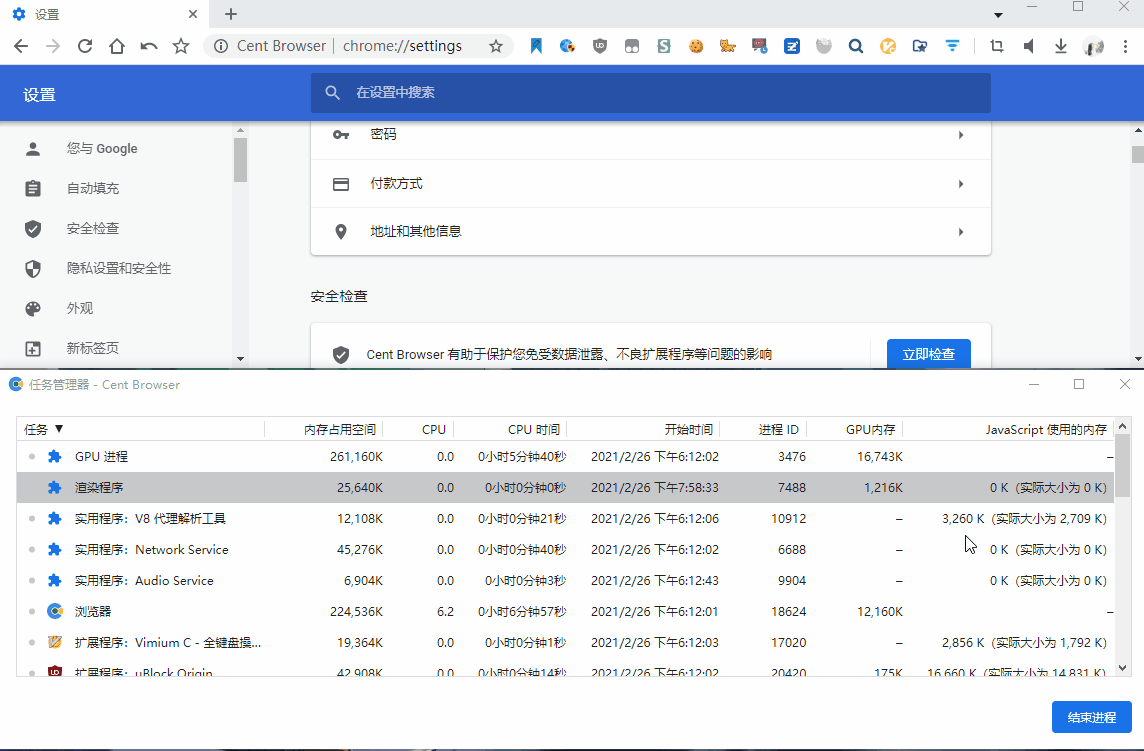Mute tab with the speaker icon
This screenshot has width=1144, height=751.
(1029, 46)
